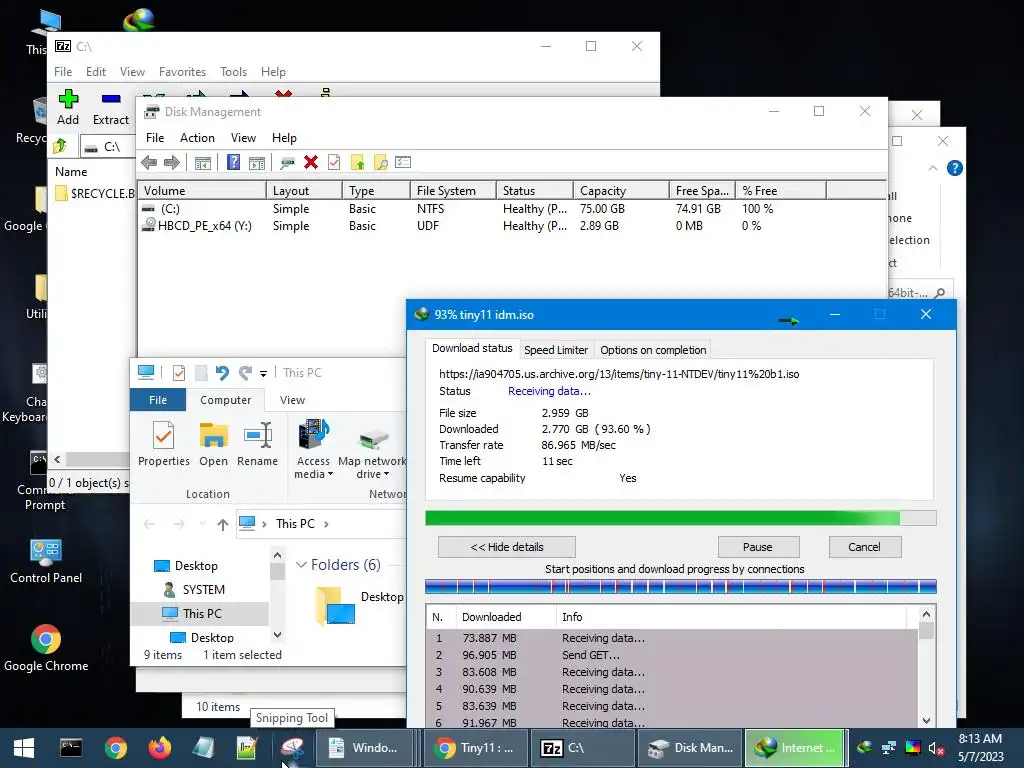Open the File tab in This PC window
The image size is (1024, 768).
pyautogui.click(x=158, y=400)
